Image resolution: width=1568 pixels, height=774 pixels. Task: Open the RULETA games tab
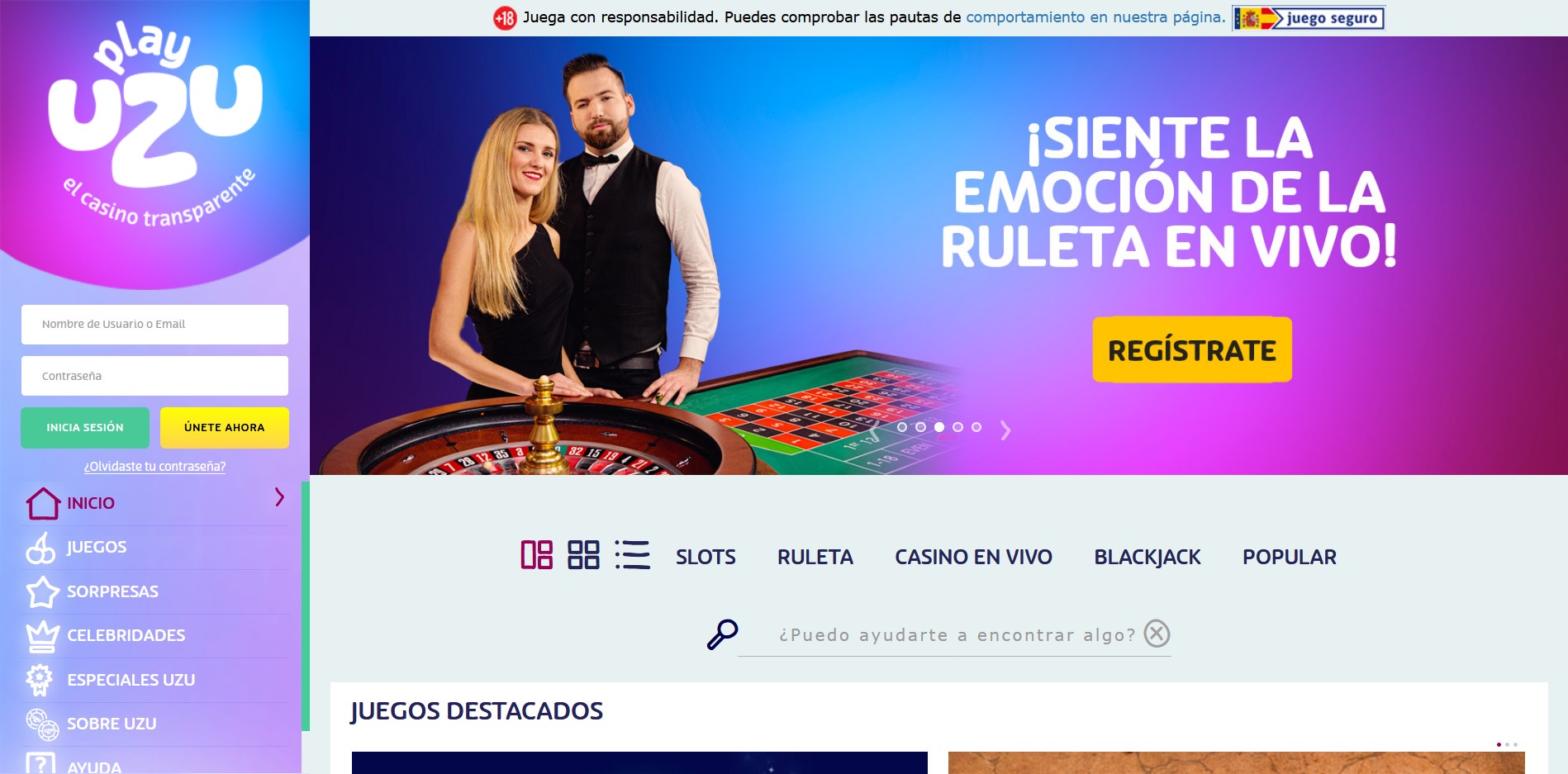tap(815, 558)
